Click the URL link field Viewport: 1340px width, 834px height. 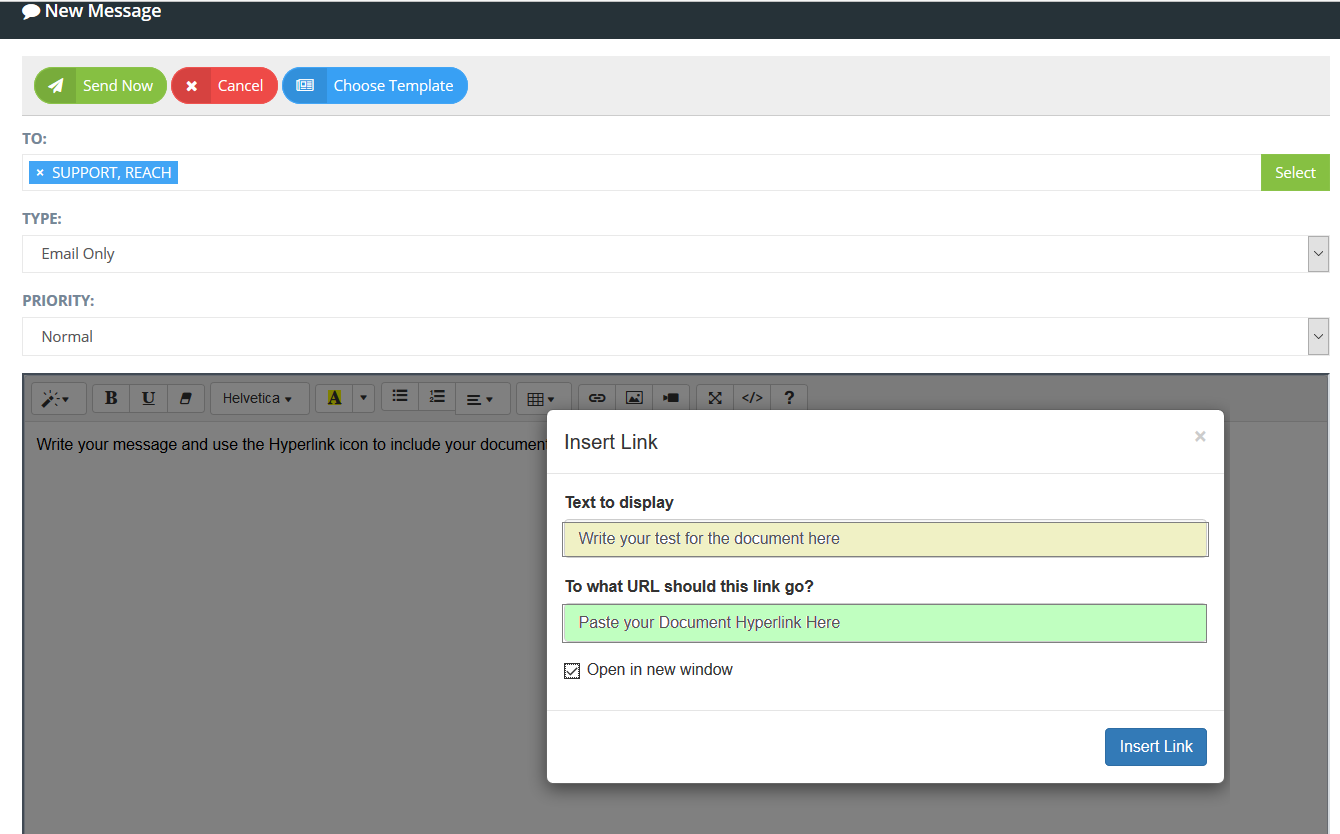885,623
